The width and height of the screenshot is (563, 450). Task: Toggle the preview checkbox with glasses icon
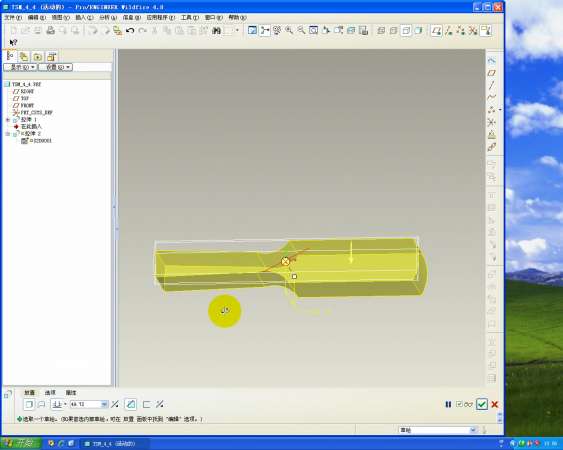pyautogui.click(x=464, y=404)
